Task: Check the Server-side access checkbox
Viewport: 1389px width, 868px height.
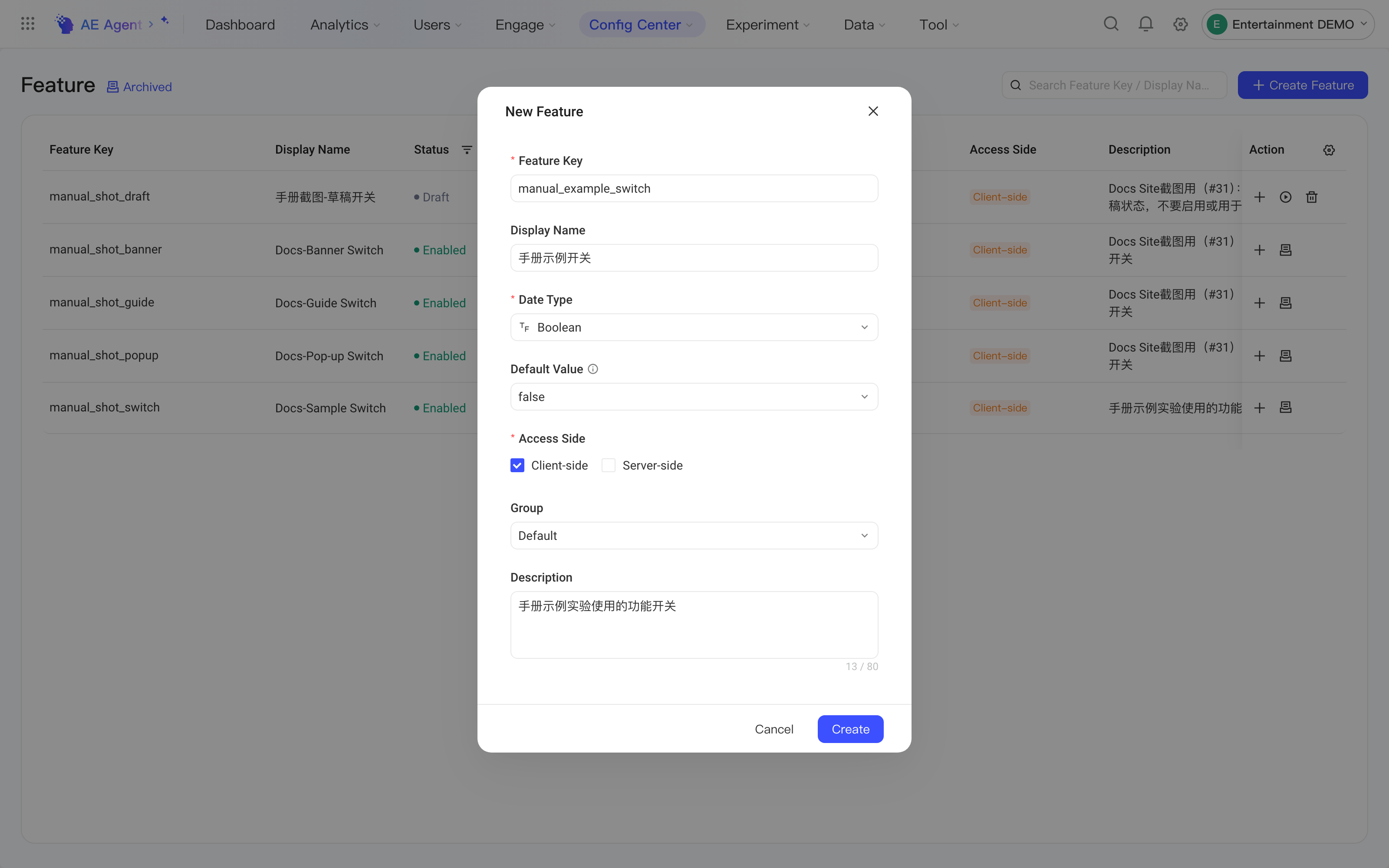Action: tap(609, 466)
